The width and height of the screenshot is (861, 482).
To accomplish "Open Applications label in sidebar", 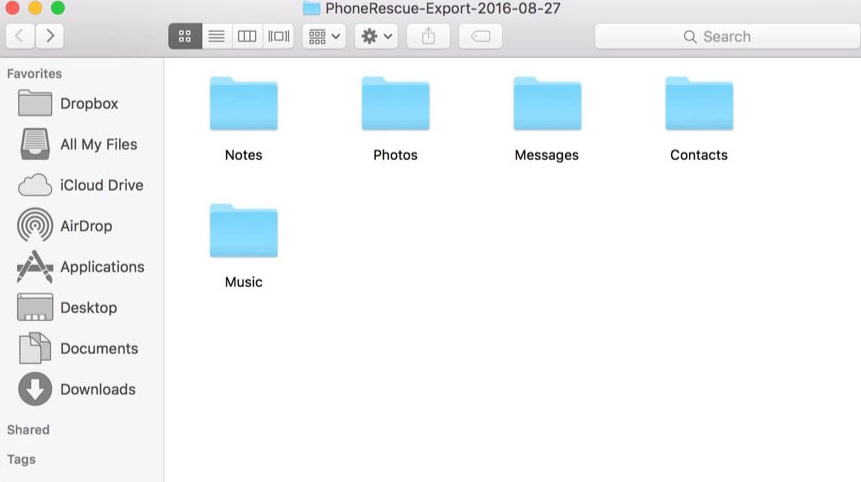I will [102, 267].
